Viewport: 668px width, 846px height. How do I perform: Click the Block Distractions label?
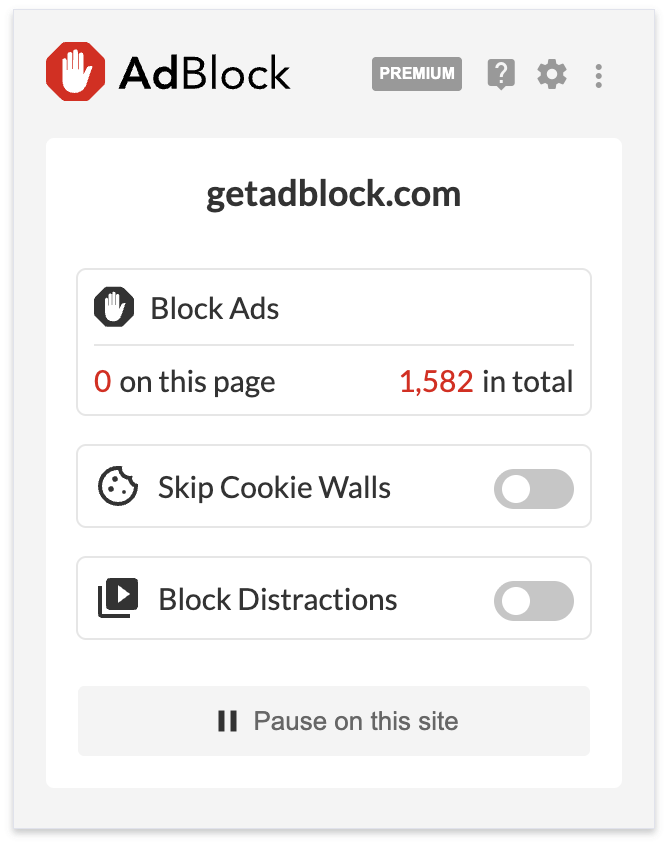pos(277,599)
